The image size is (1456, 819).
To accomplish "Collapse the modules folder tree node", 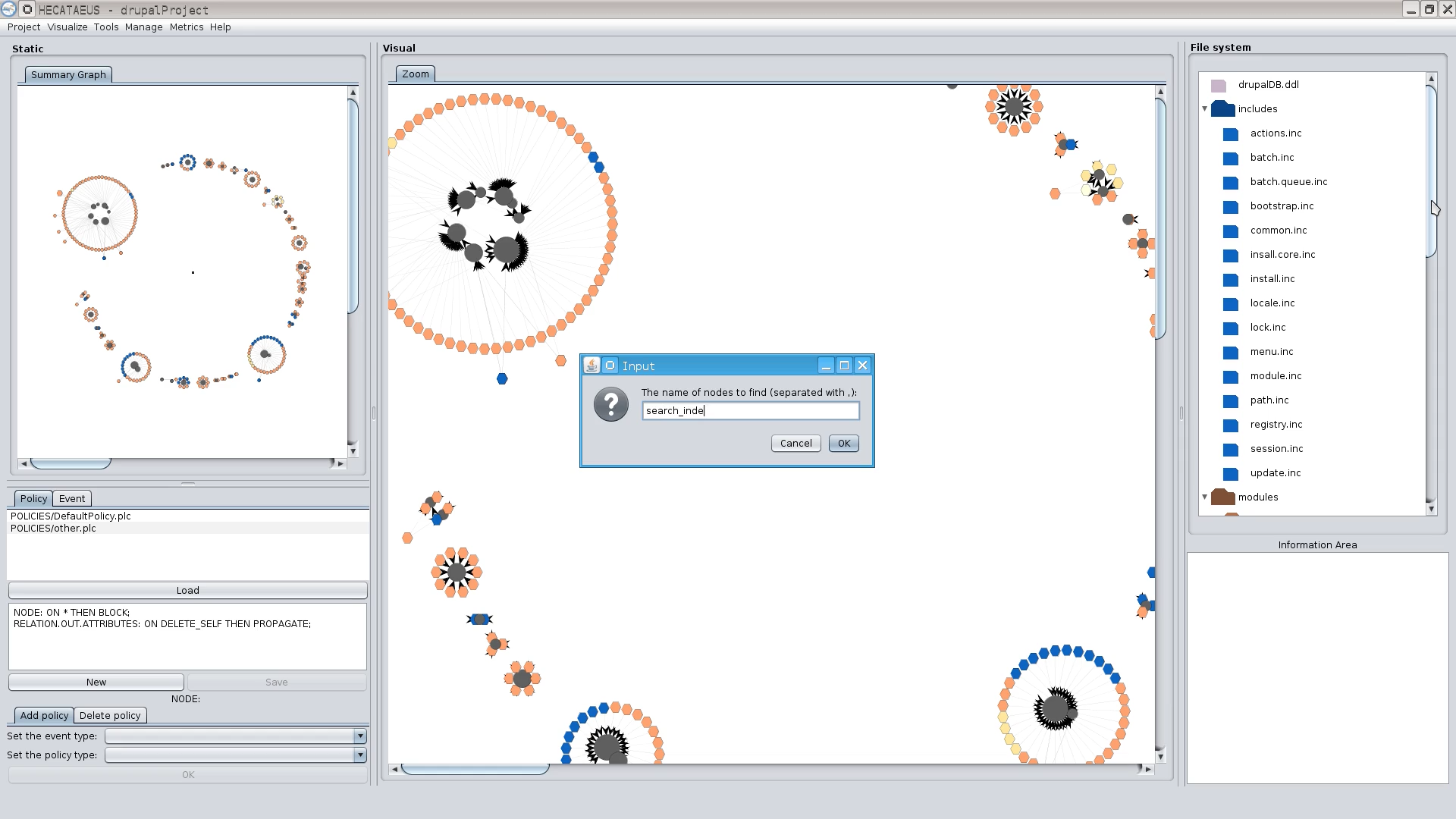I will 1204,497.
